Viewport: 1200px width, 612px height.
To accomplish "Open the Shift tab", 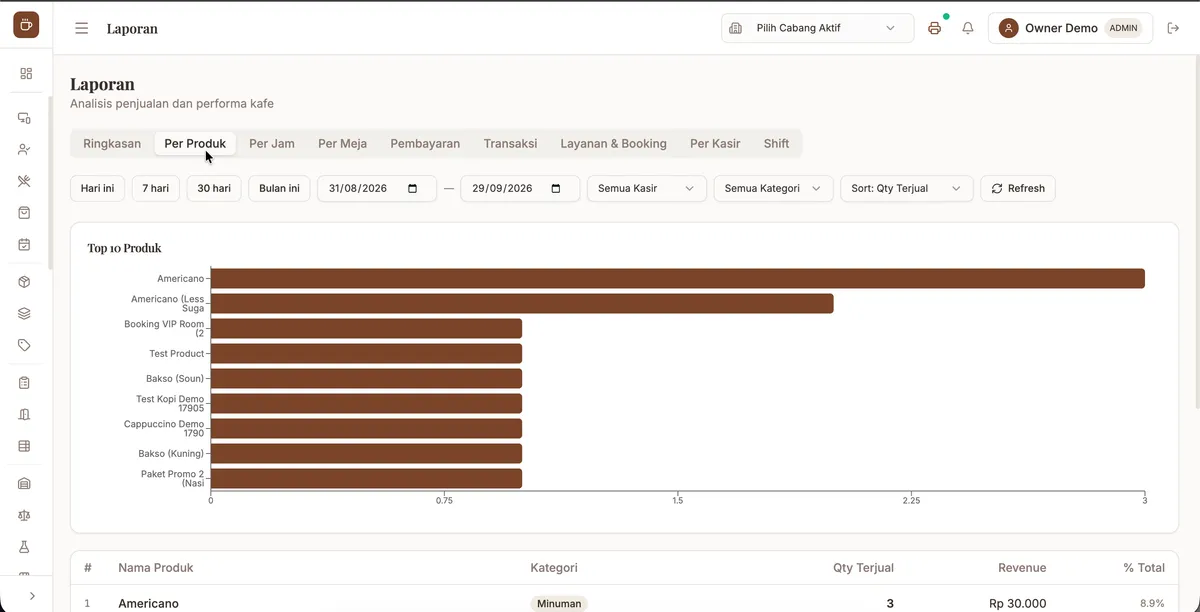I will point(777,143).
